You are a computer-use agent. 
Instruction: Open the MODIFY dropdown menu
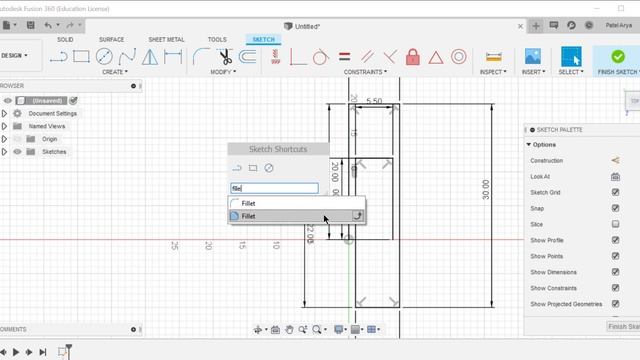pos(223,72)
